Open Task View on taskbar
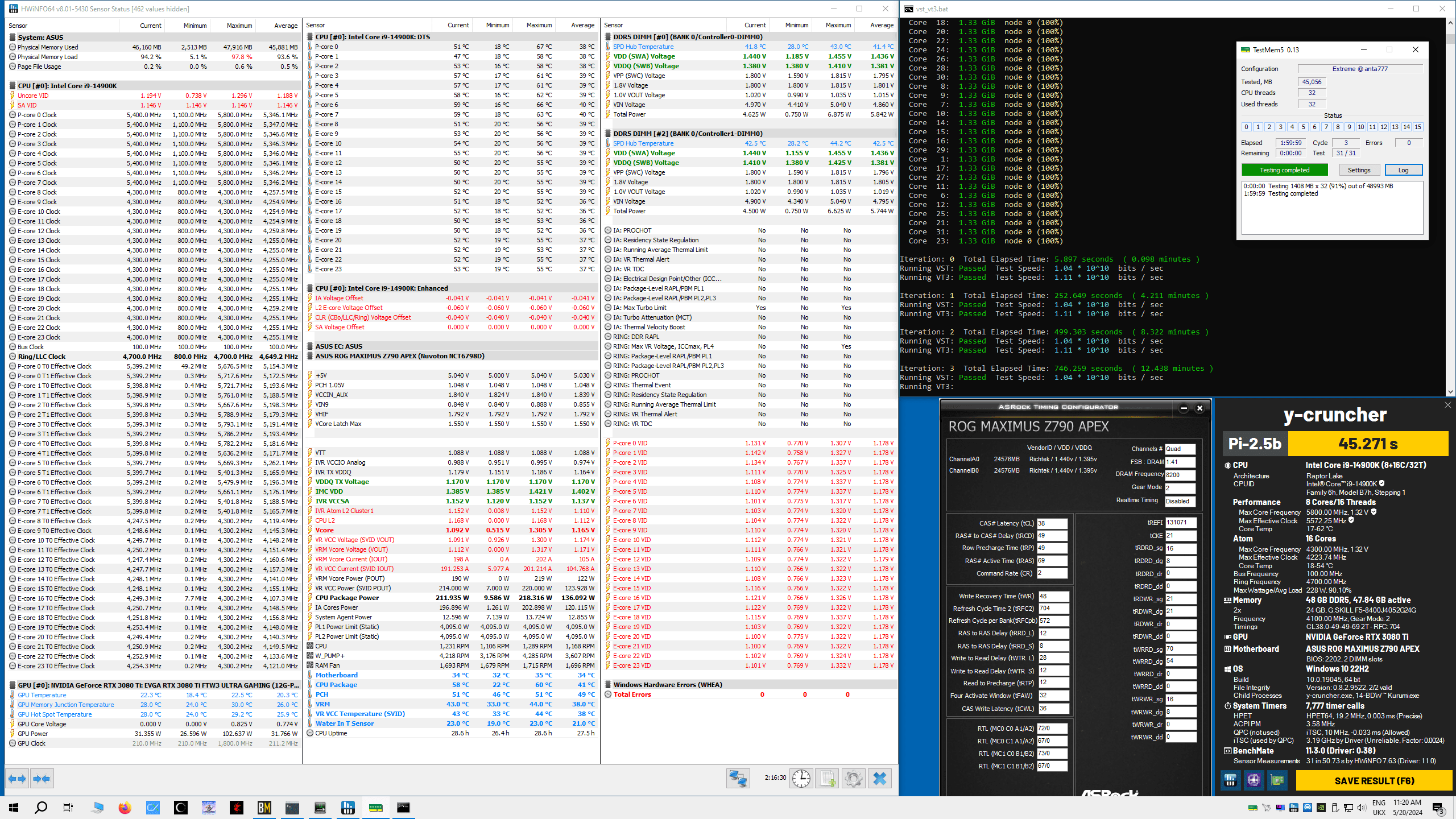Viewport: 1456px width, 819px height. coord(68,808)
